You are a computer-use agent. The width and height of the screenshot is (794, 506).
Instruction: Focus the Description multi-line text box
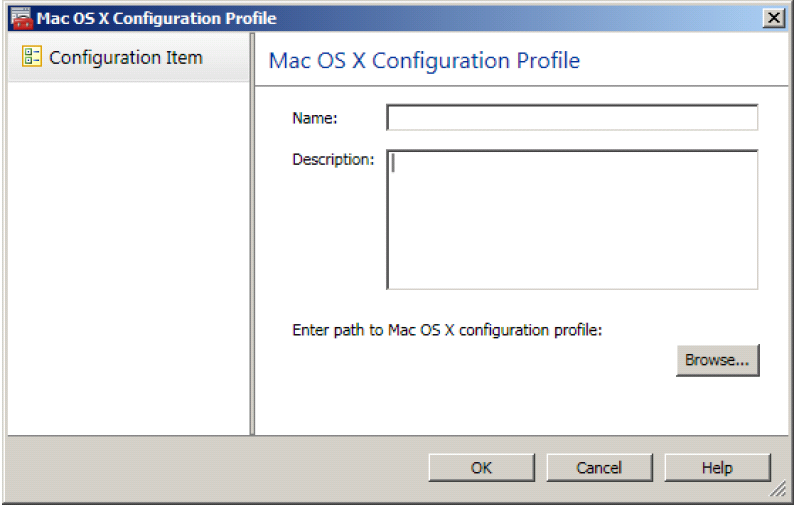[572, 220]
